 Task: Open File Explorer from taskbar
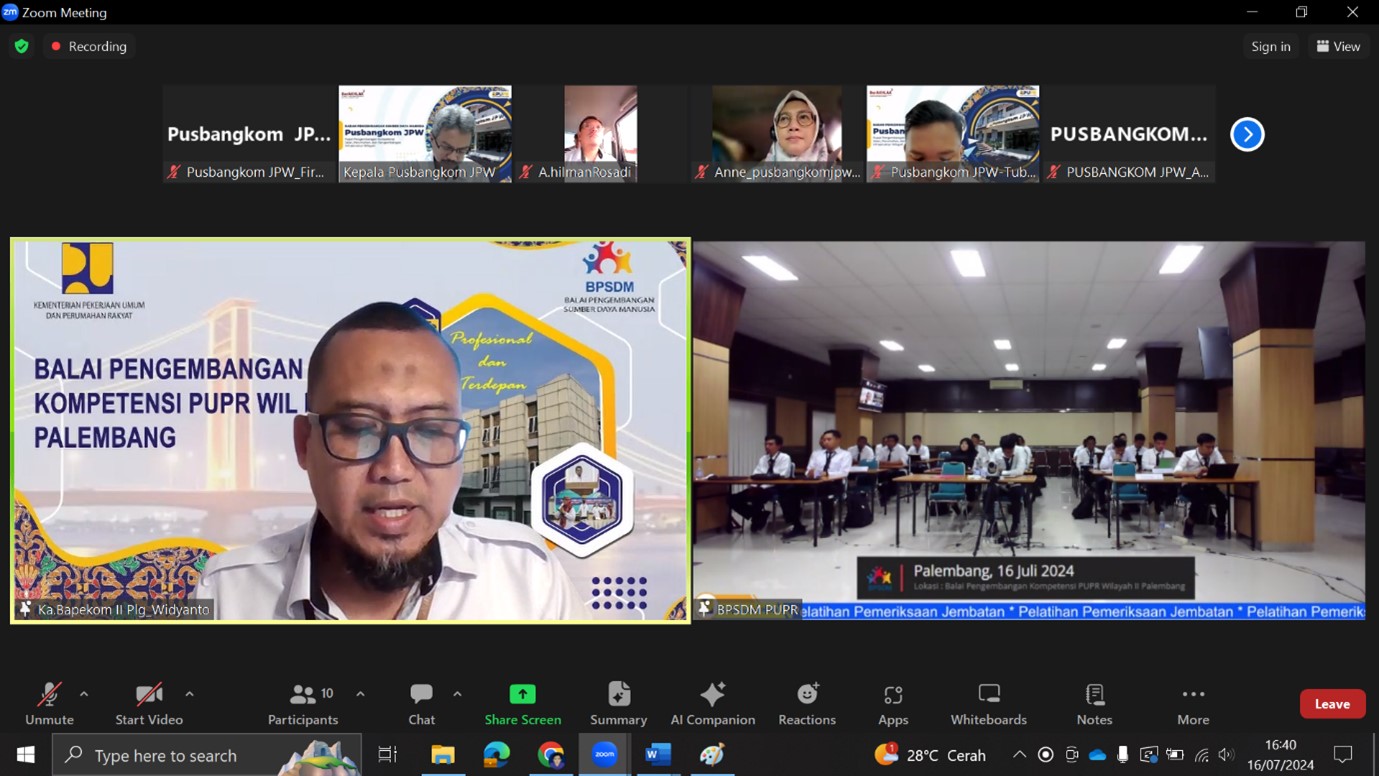[442, 755]
